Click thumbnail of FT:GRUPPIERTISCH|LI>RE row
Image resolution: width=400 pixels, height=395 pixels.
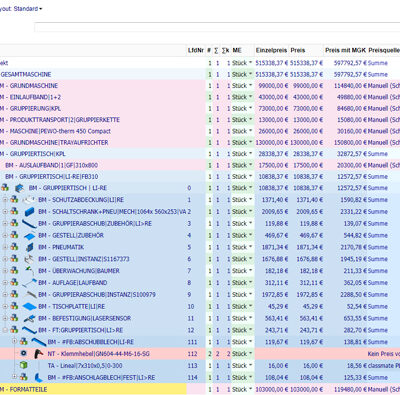[29, 330]
